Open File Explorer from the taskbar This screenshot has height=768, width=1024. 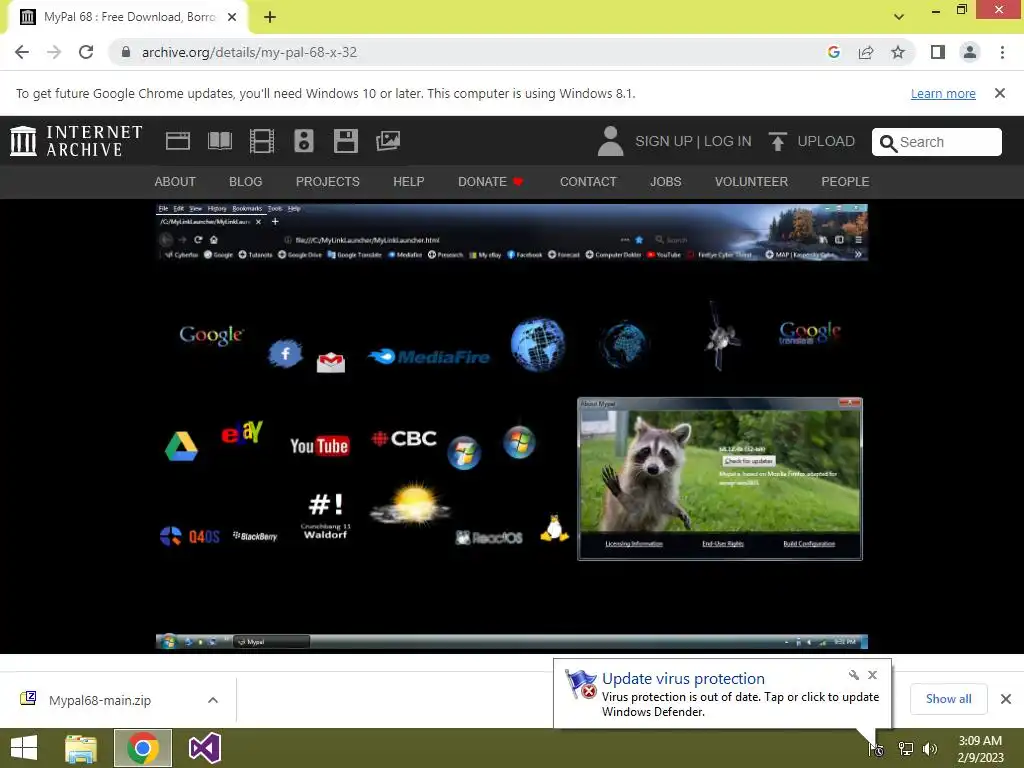click(81, 748)
